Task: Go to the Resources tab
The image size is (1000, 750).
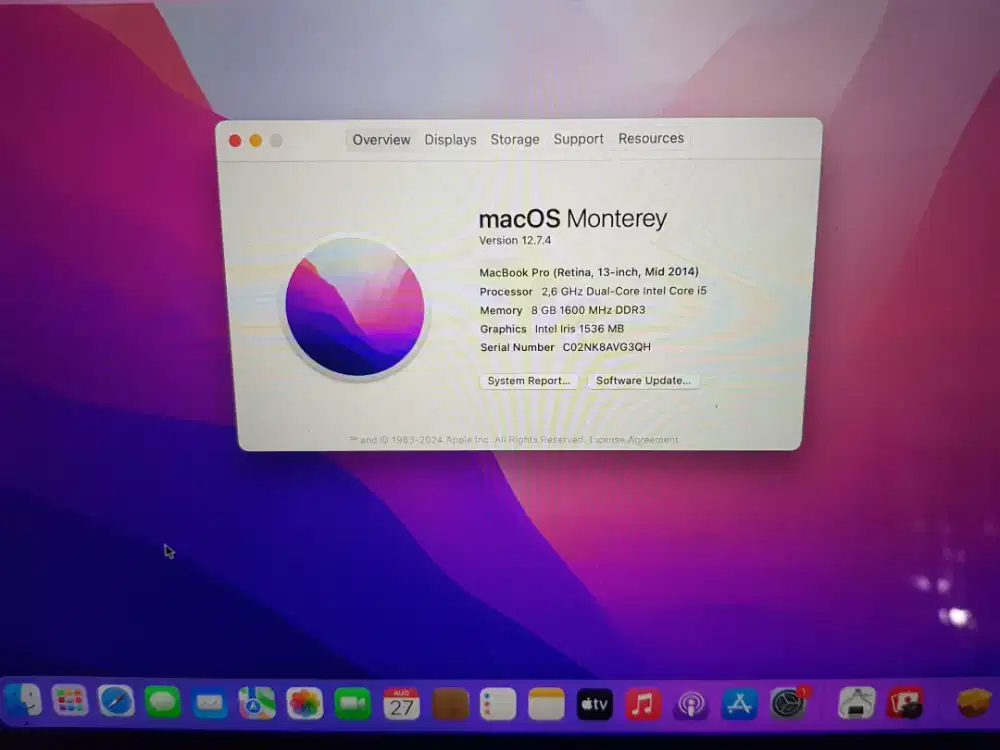Action: (x=651, y=138)
